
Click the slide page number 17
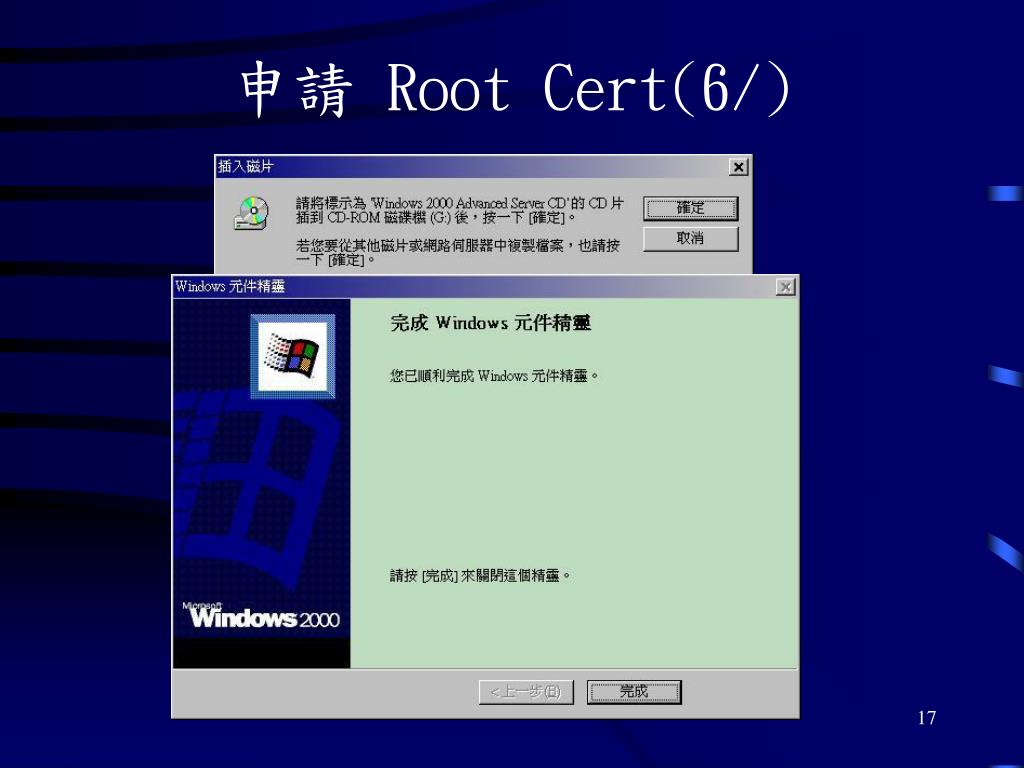pos(926,718)
